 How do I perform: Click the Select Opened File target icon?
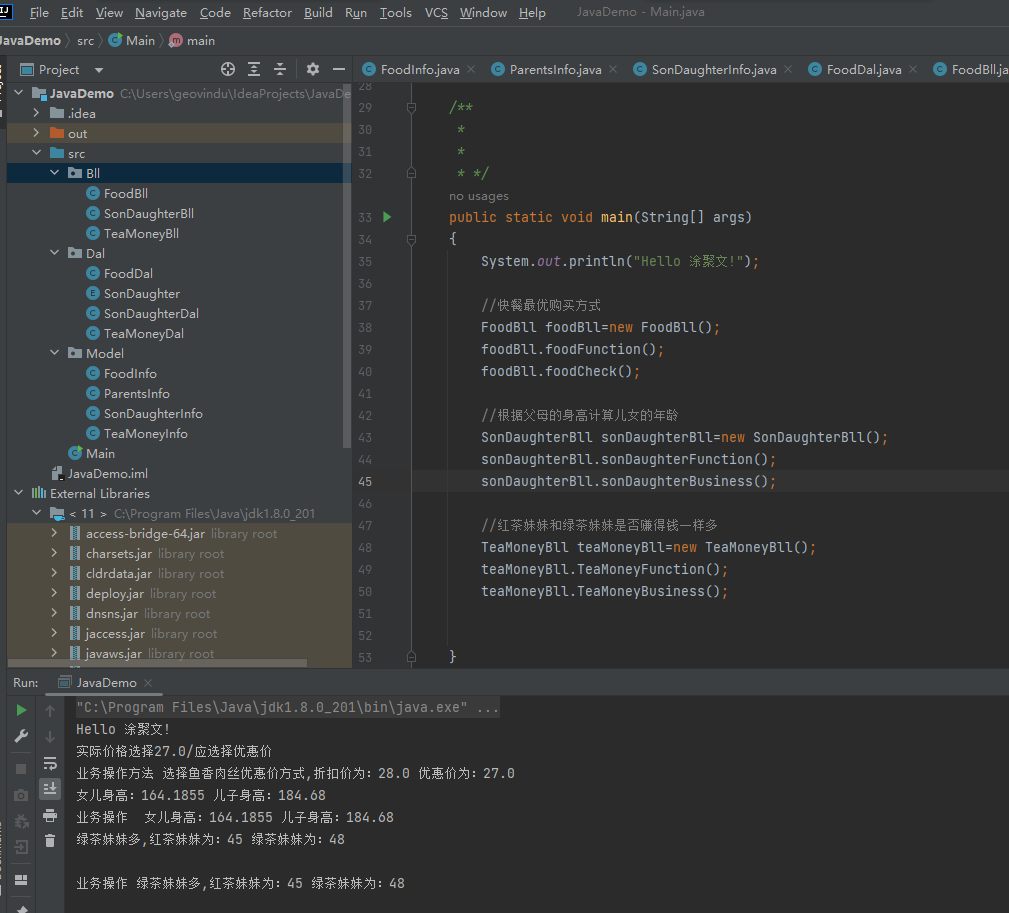[x=228, y=69]
